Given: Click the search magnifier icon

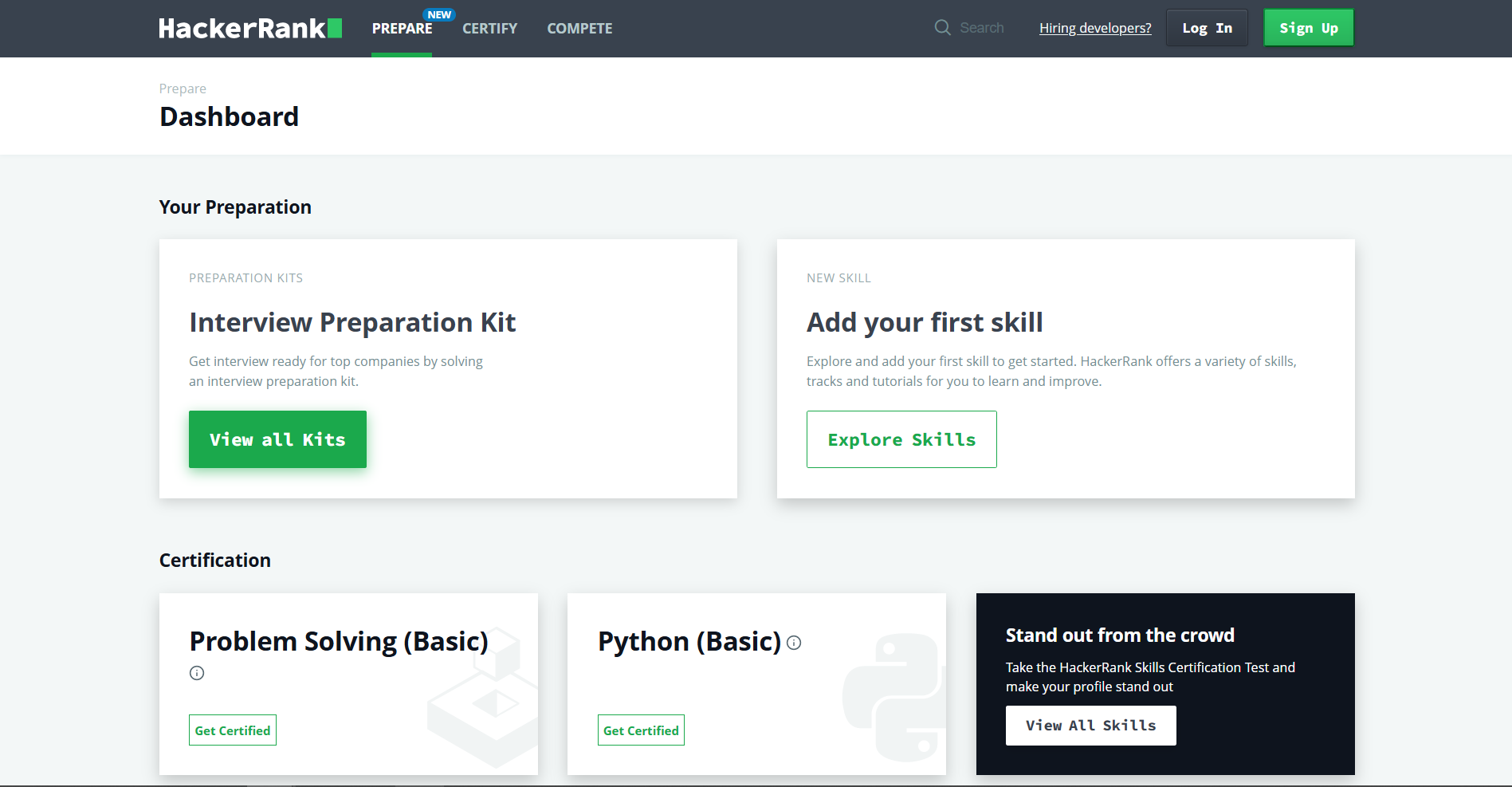Looking at the screenshot, I should 942,27.
